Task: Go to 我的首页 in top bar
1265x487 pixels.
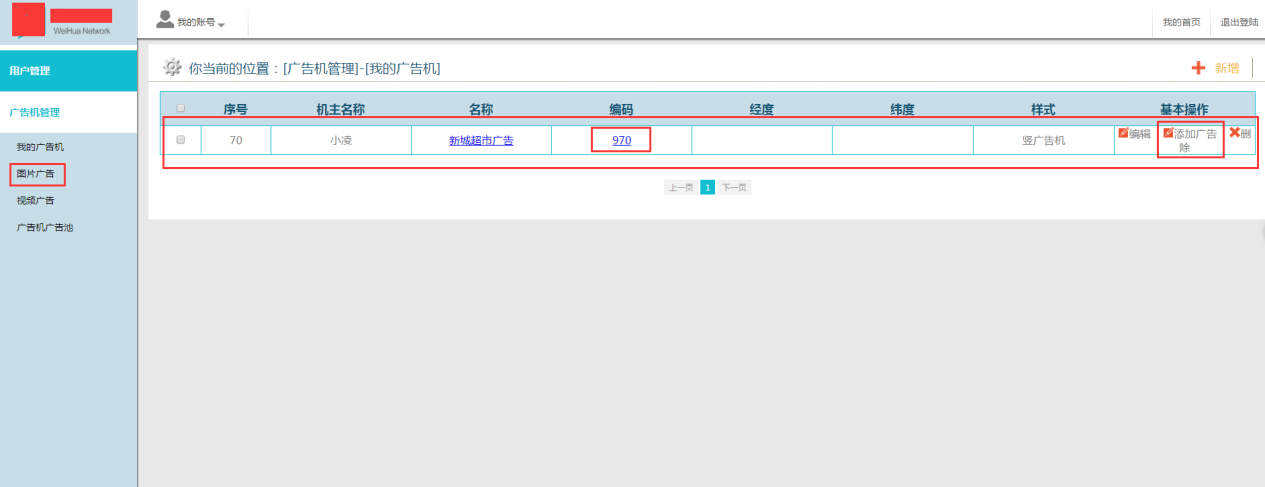Action: pos(1181,22)
